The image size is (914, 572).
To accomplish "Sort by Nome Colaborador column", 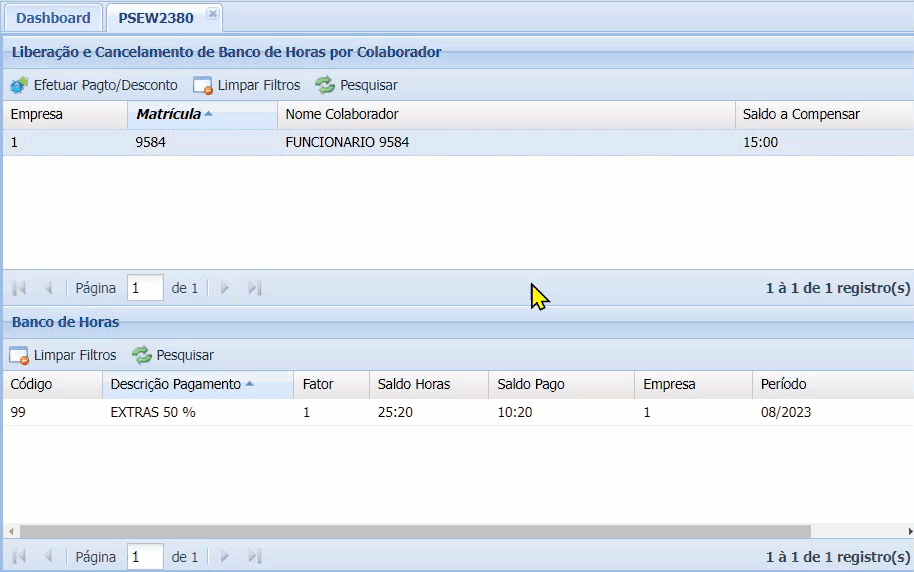I will point(506,114).
